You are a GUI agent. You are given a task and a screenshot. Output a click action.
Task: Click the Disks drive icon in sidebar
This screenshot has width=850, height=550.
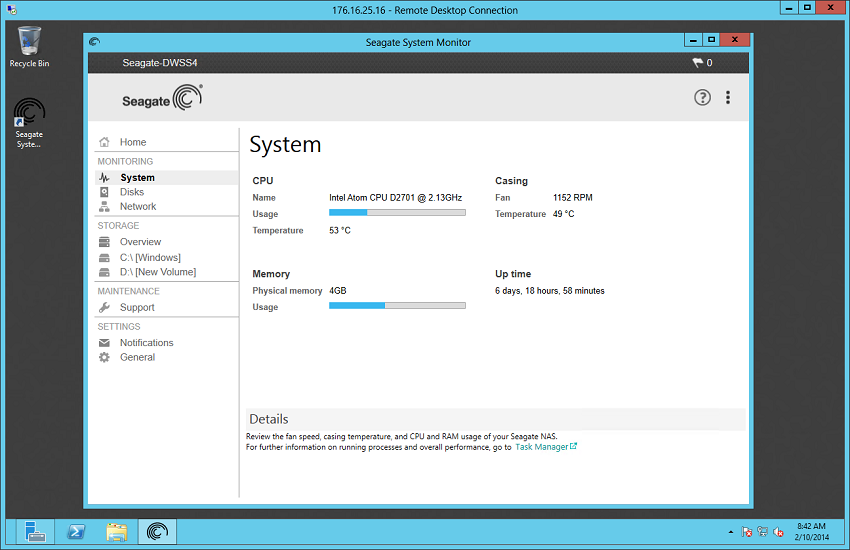point(104,192)
